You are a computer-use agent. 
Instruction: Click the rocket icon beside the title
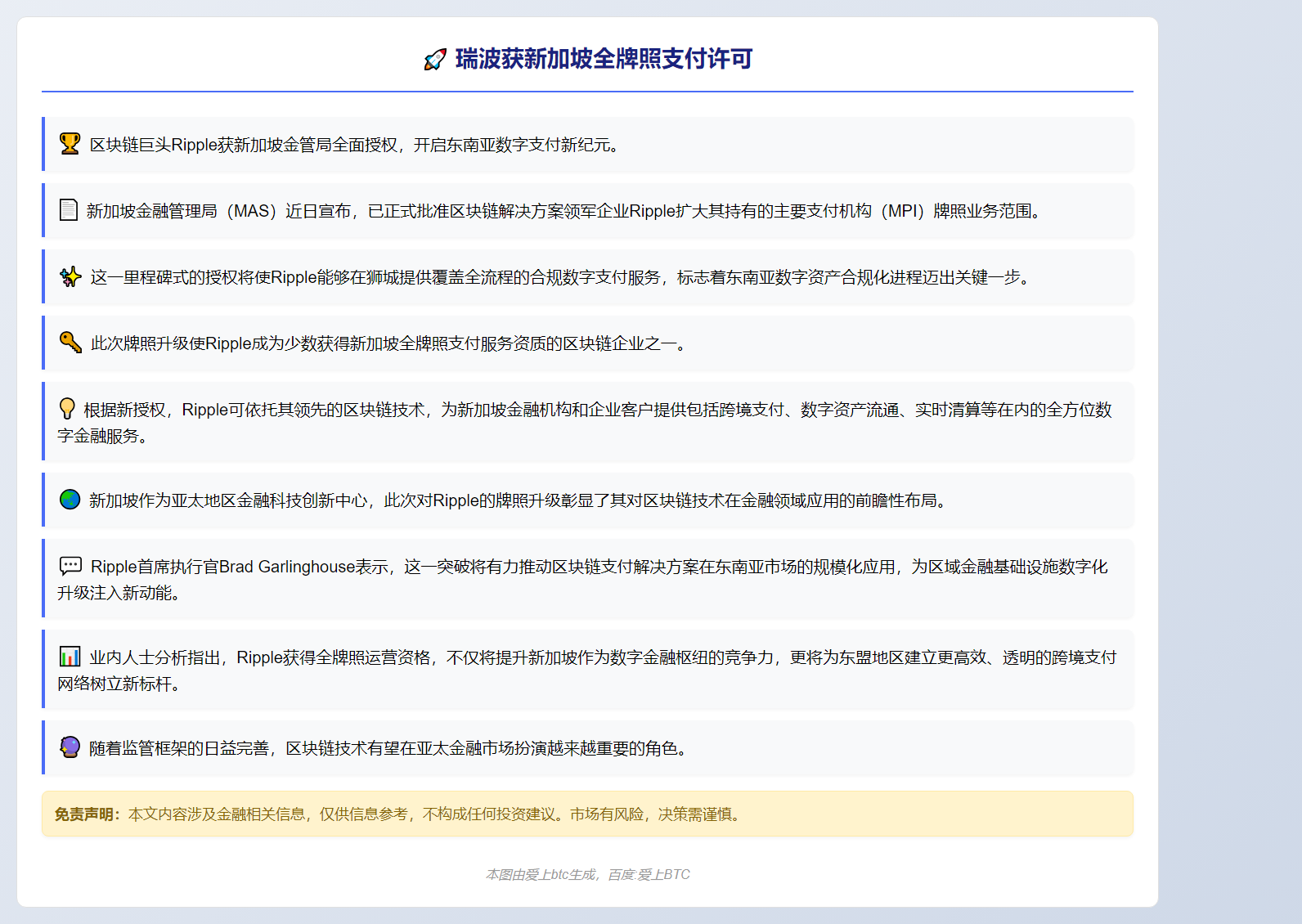pyautogui.click(x=435, y=59)
